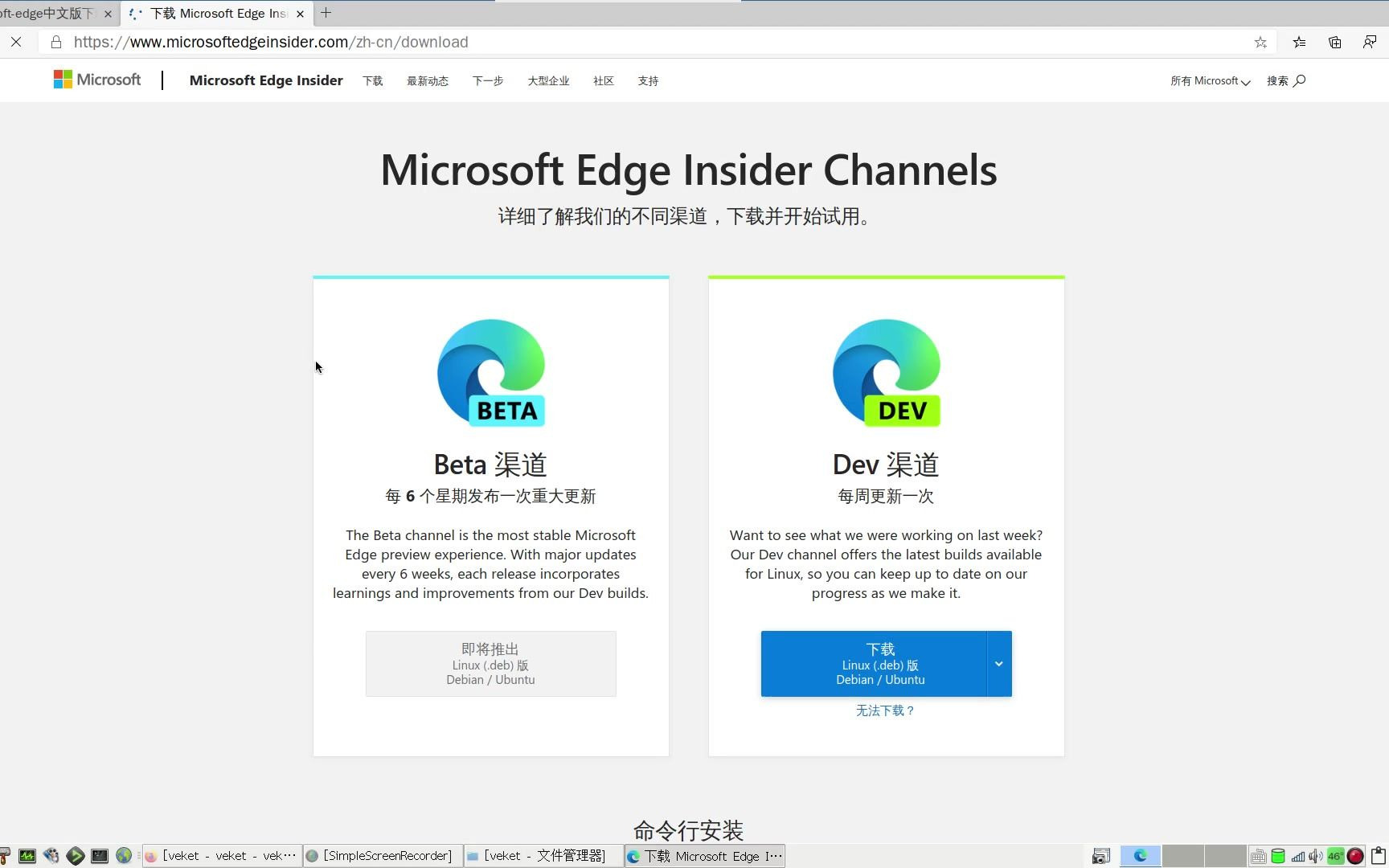Switch to the 下载 Microsoft Edge taskbar entry
Image resolution: width=1389 pixels, height=868 pixels.
tap(704, 856)
